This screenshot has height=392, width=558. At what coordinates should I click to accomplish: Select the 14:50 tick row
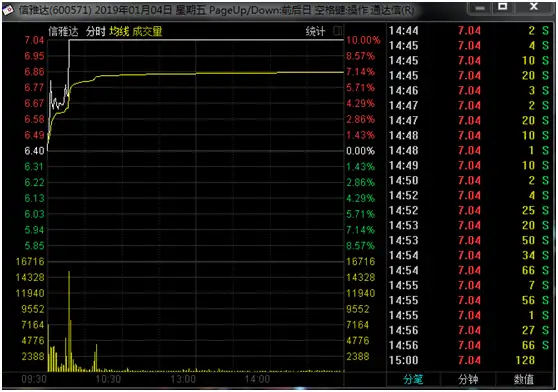[x=469, y=180]
